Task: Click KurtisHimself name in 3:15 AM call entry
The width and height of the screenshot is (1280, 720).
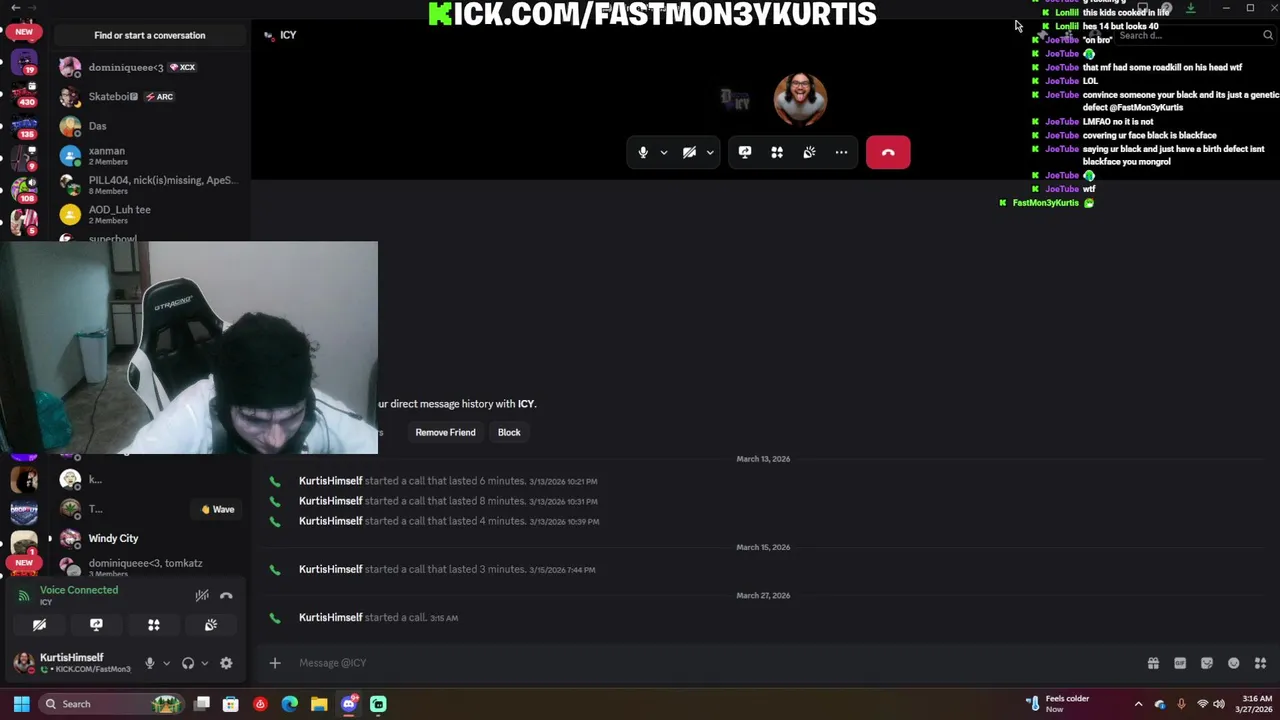Action: [x=330, y=617]
